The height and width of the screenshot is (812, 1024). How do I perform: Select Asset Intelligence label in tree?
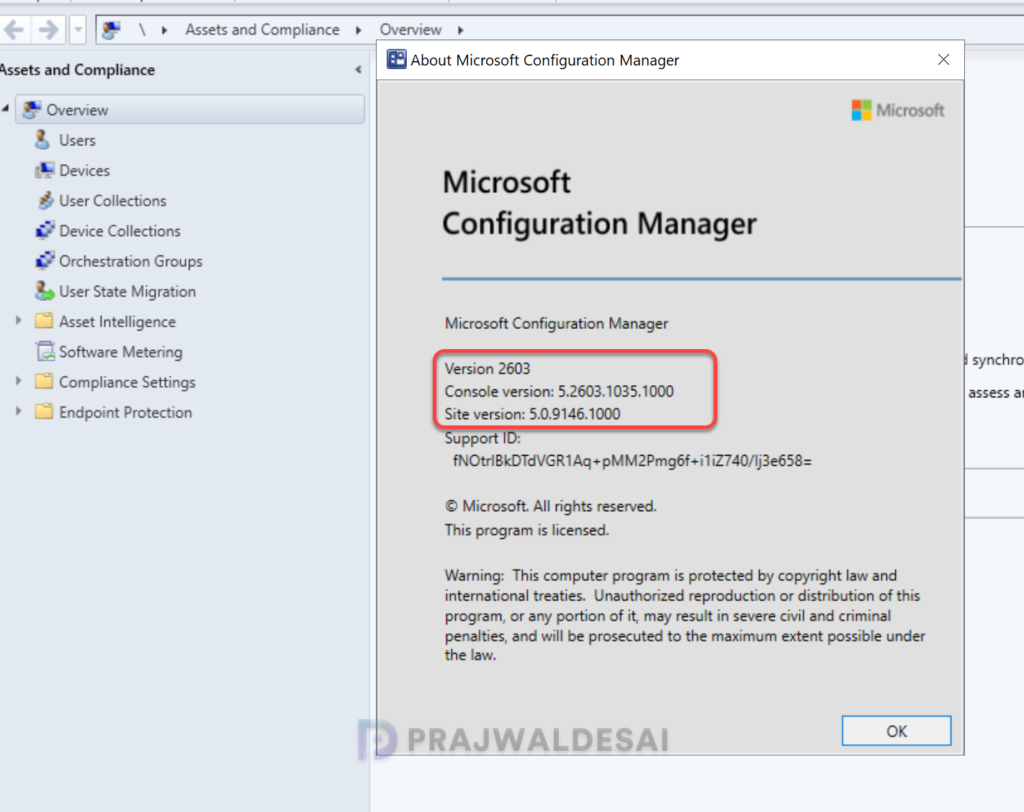[x=118, y=321]
